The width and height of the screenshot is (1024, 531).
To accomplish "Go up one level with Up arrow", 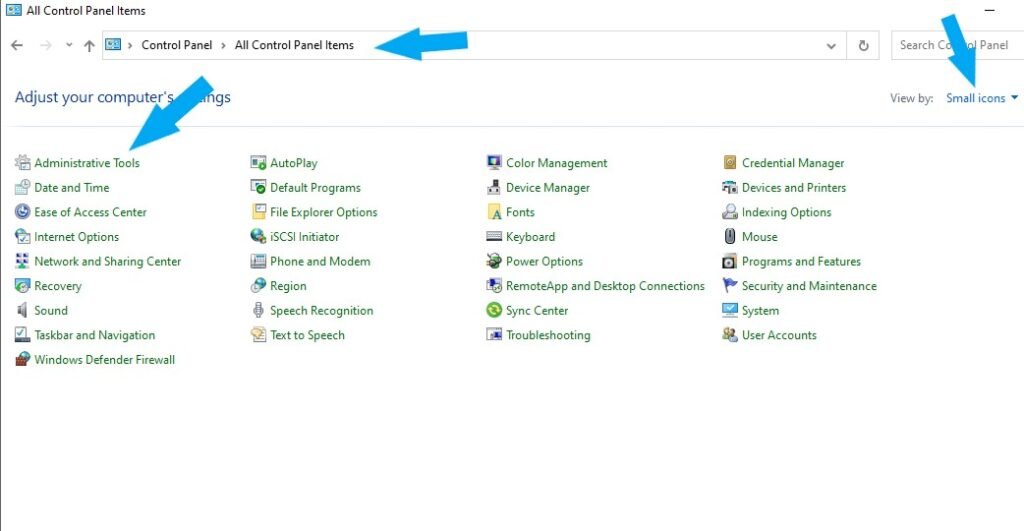I will pos(89,46).
